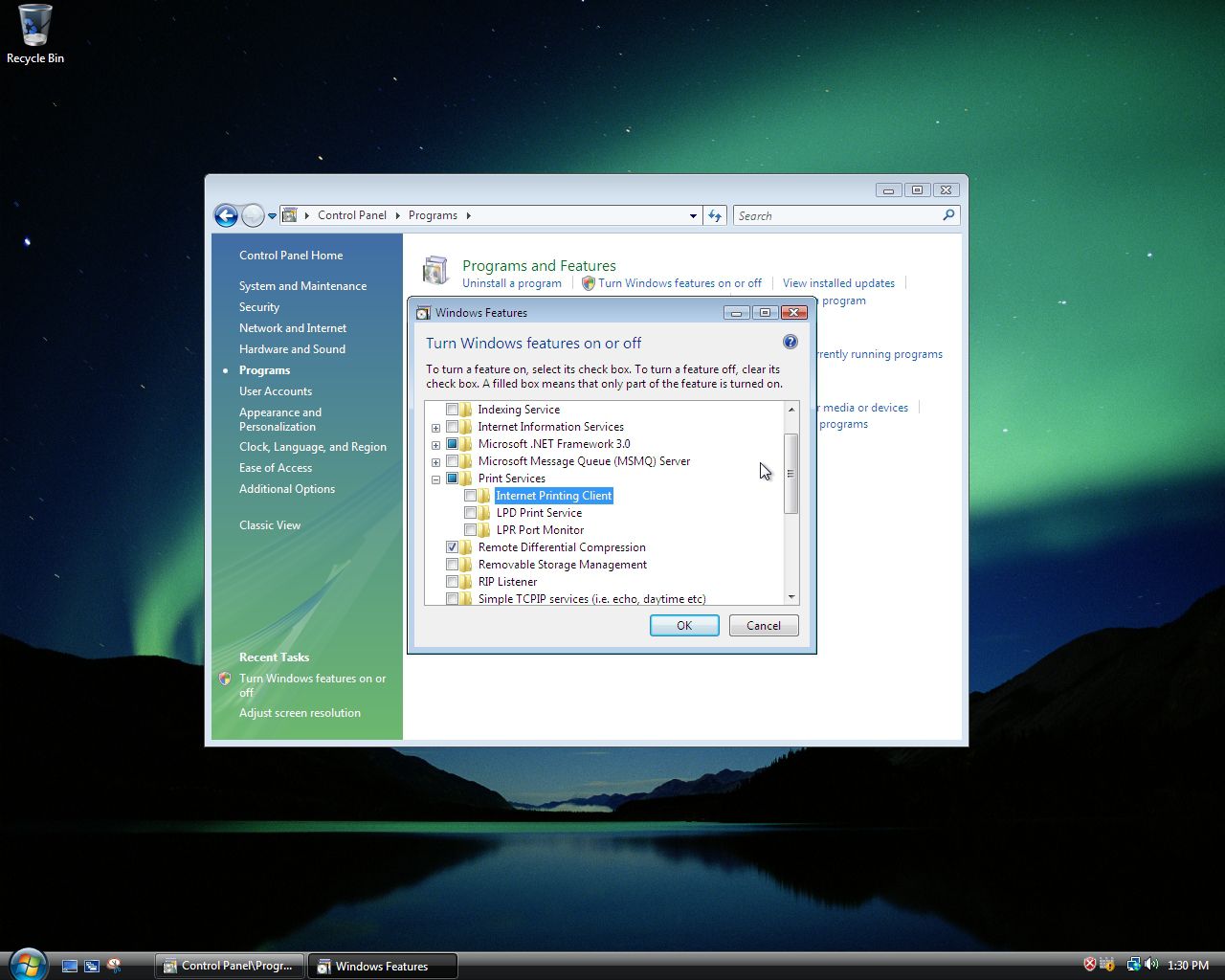The image size is (1225, 980).
Task: Select System and Maintenance category
Action: pos(302,286)
